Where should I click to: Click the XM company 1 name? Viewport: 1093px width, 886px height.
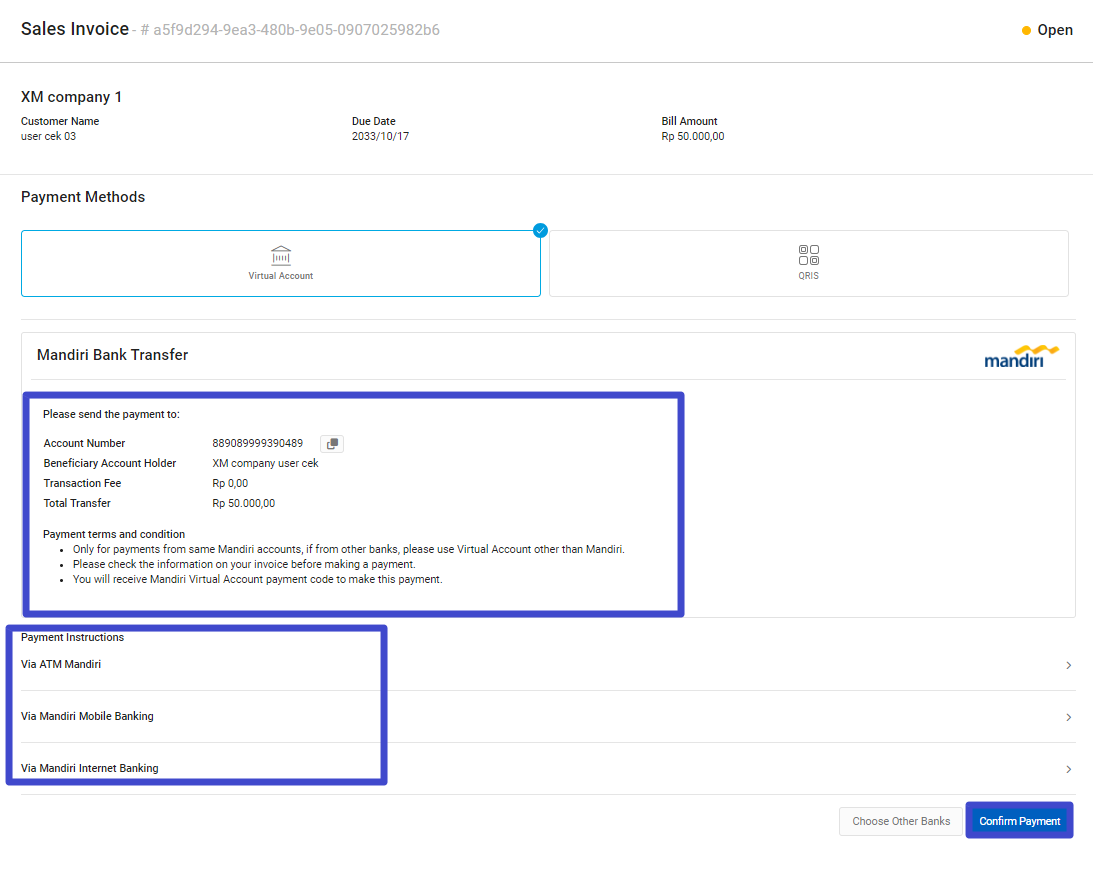(x=71, y=97)
